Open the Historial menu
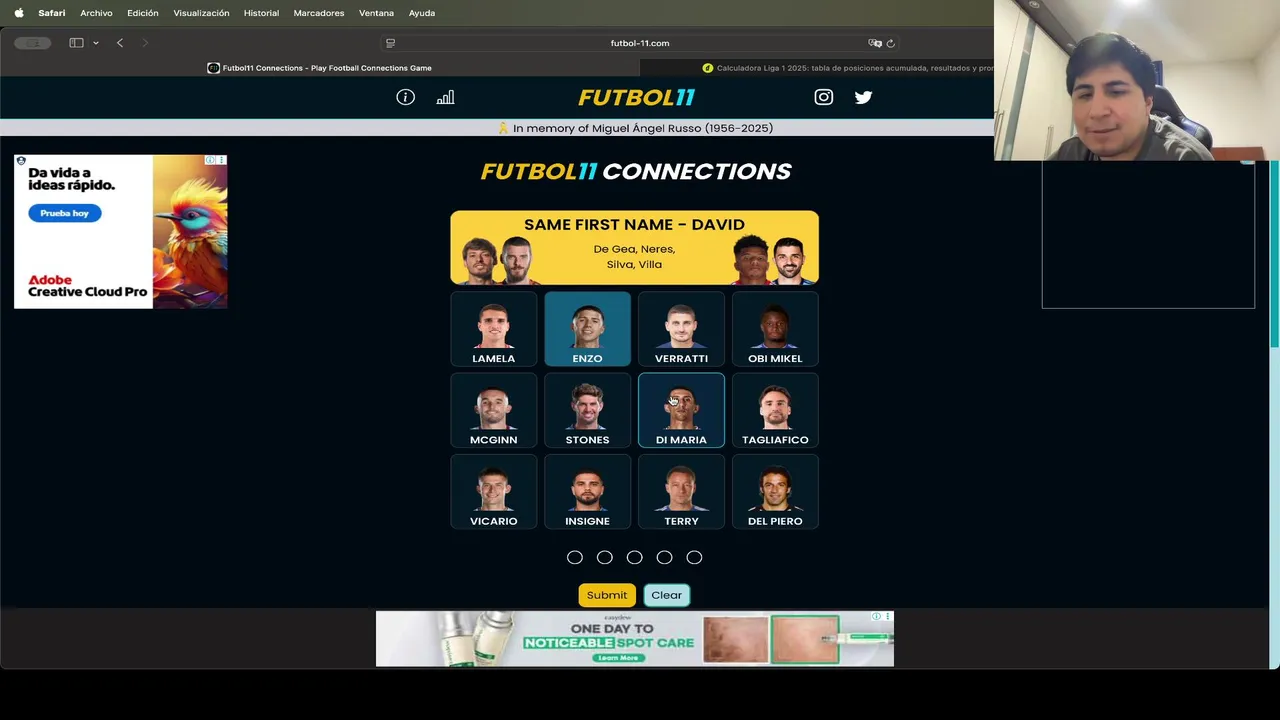The width and height of the screenshot is (1280, 720). [x=261, y=13]
